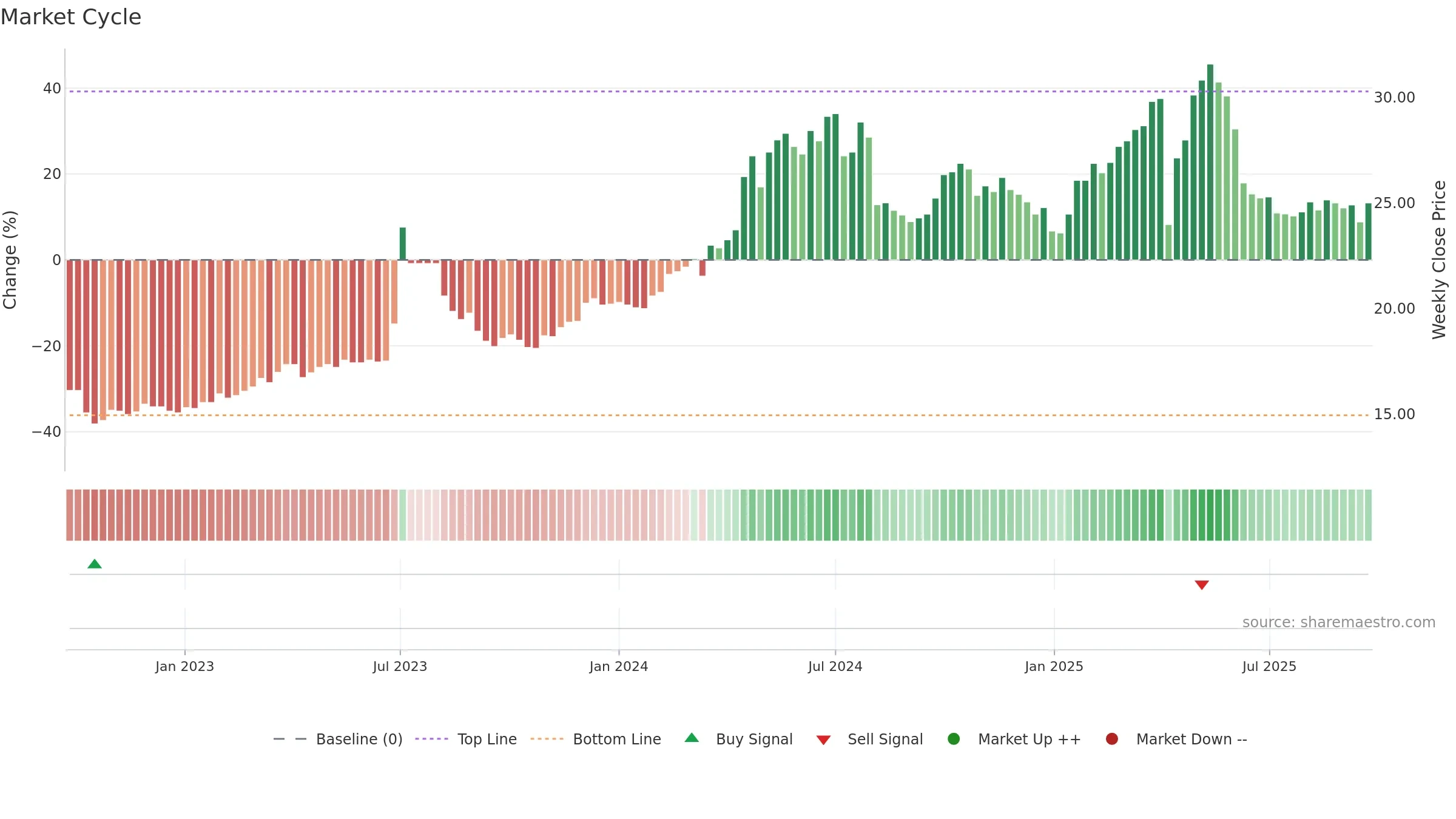The image size is (1456, 819).
Task: Click the dark red Market Down circle icon
Action: point(1112,739)
